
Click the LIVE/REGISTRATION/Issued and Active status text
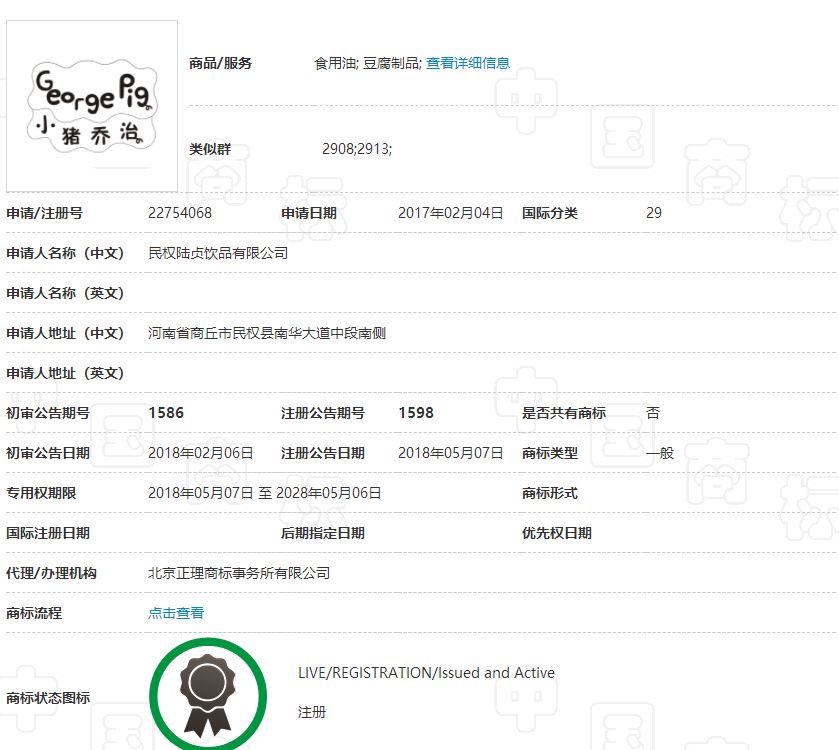(426, 673)
